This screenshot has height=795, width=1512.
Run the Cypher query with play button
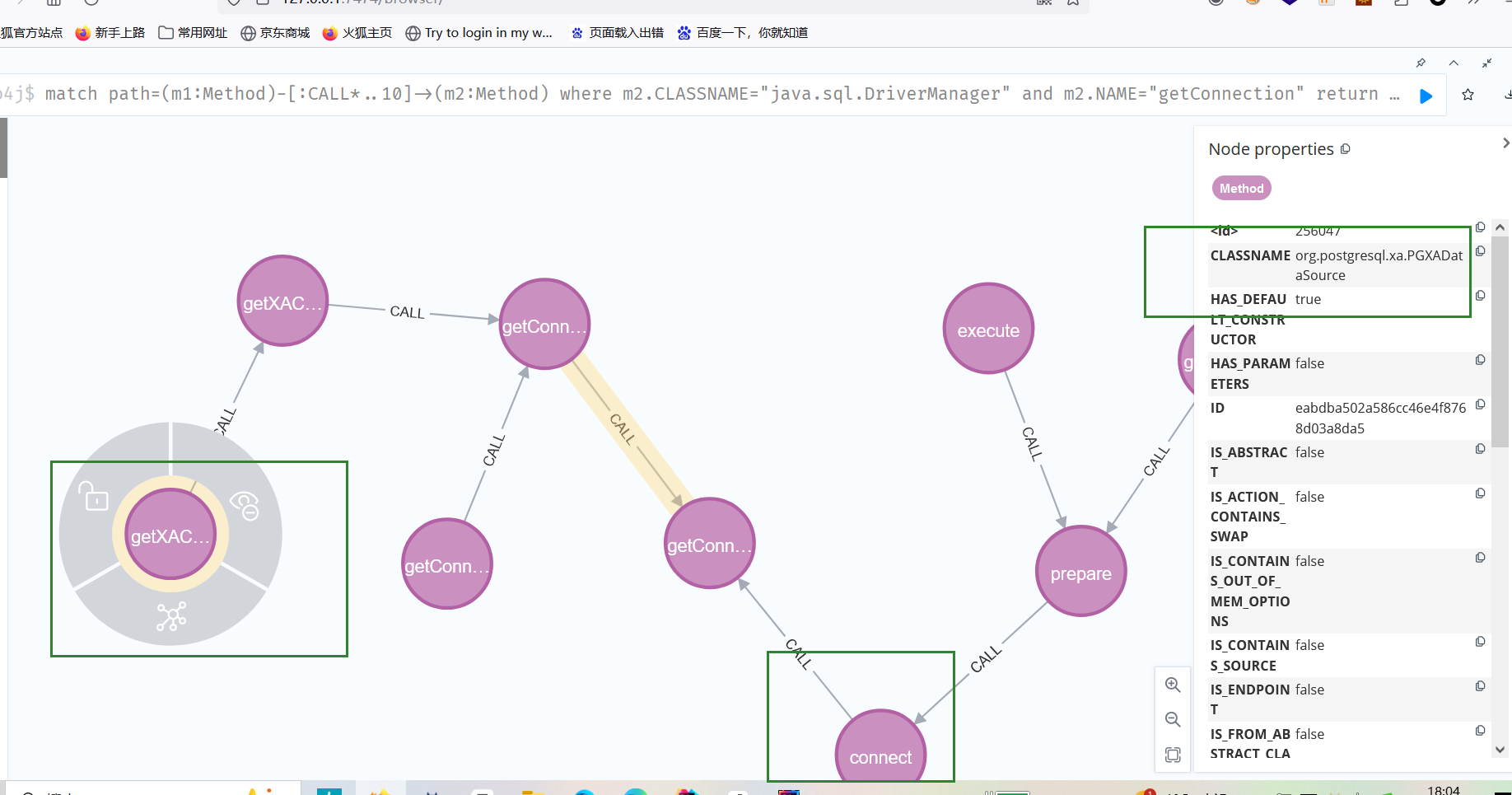1426,96
